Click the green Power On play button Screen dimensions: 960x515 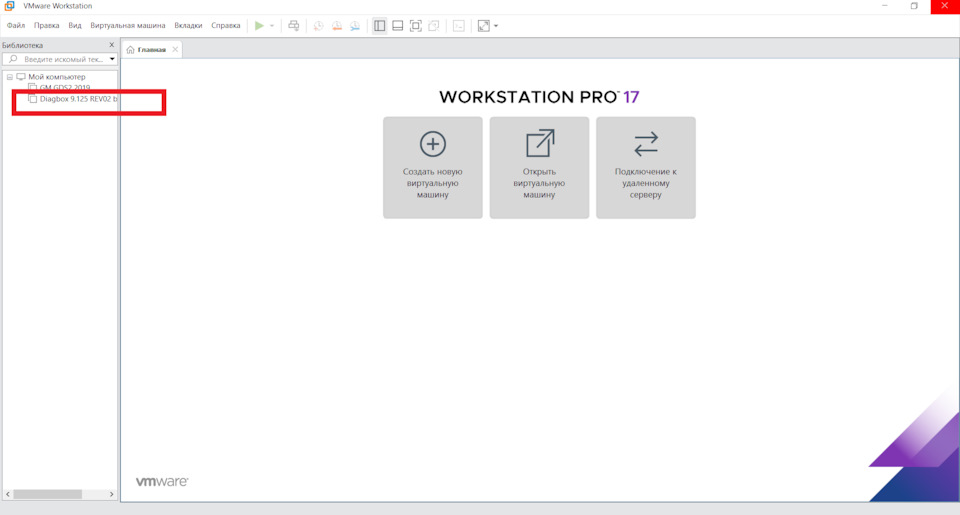260,26
